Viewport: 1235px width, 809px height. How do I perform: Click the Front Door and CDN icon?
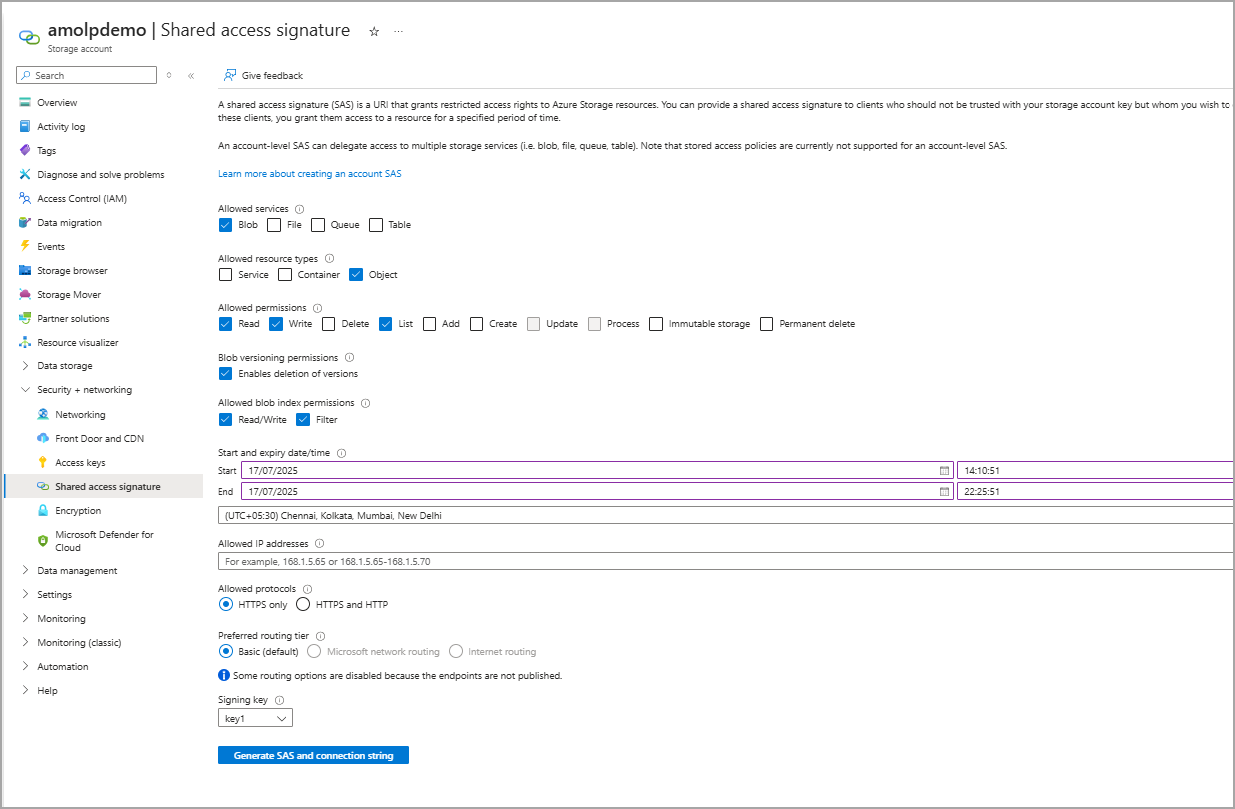point(43,439)
